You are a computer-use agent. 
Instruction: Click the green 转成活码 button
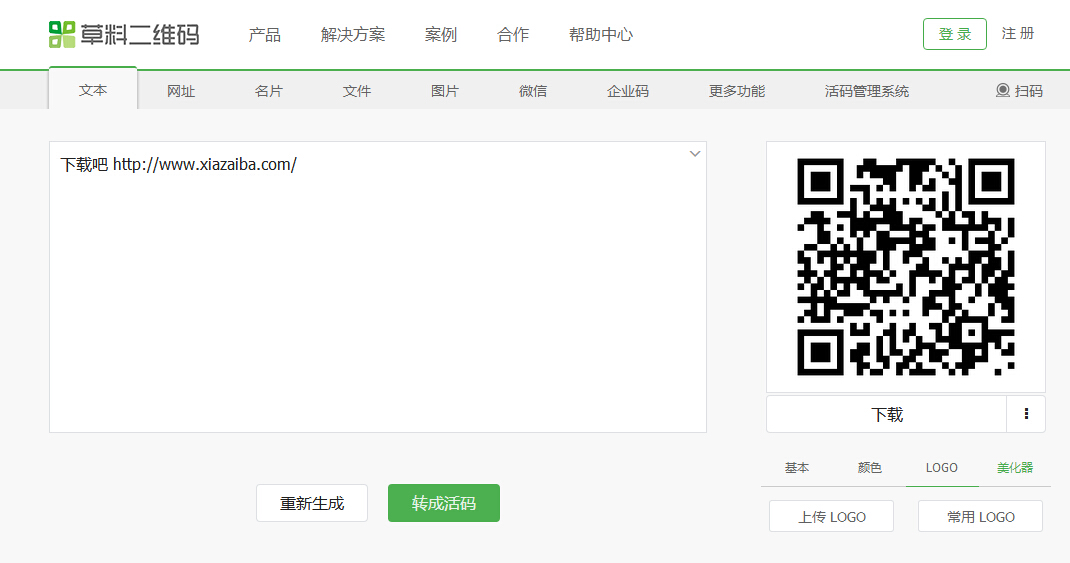[x=444, y=503]
